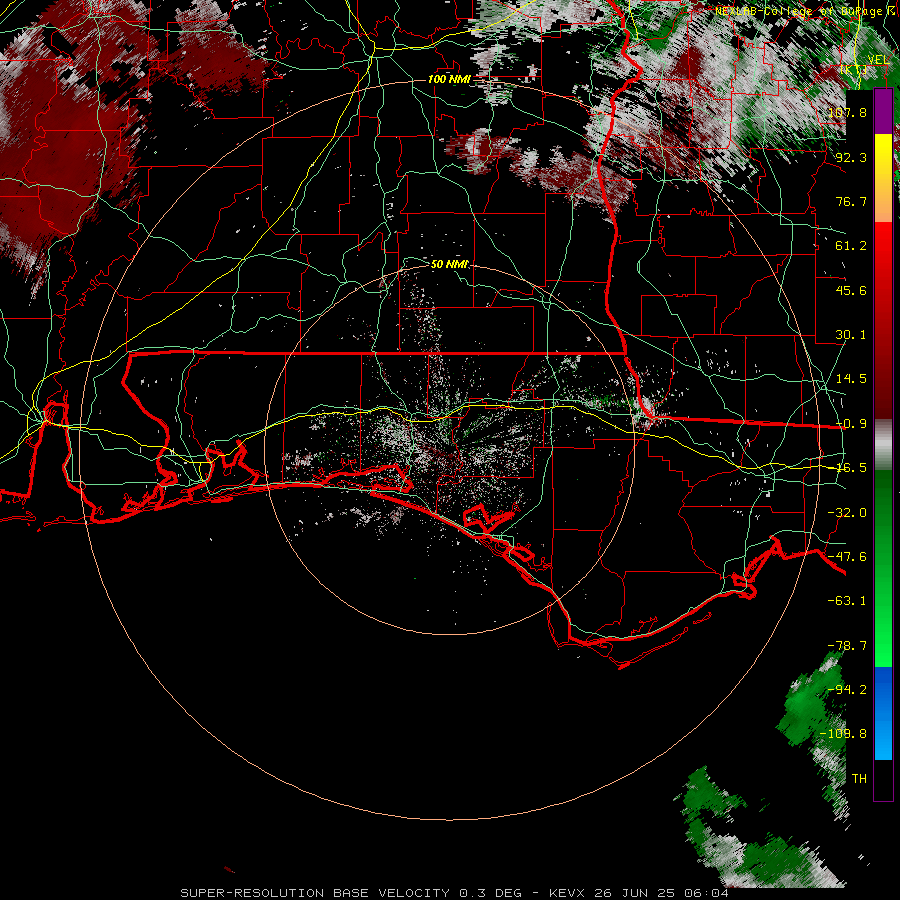The height and width of the screenshot is (900, 900).
Task: Click the 14.5 legend value
Action: click(851, 379)
